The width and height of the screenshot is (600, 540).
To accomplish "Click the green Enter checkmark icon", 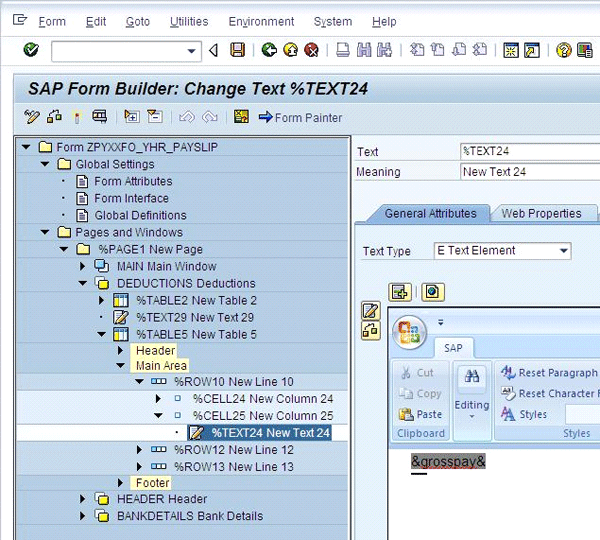I will click(x=31, y=50).
